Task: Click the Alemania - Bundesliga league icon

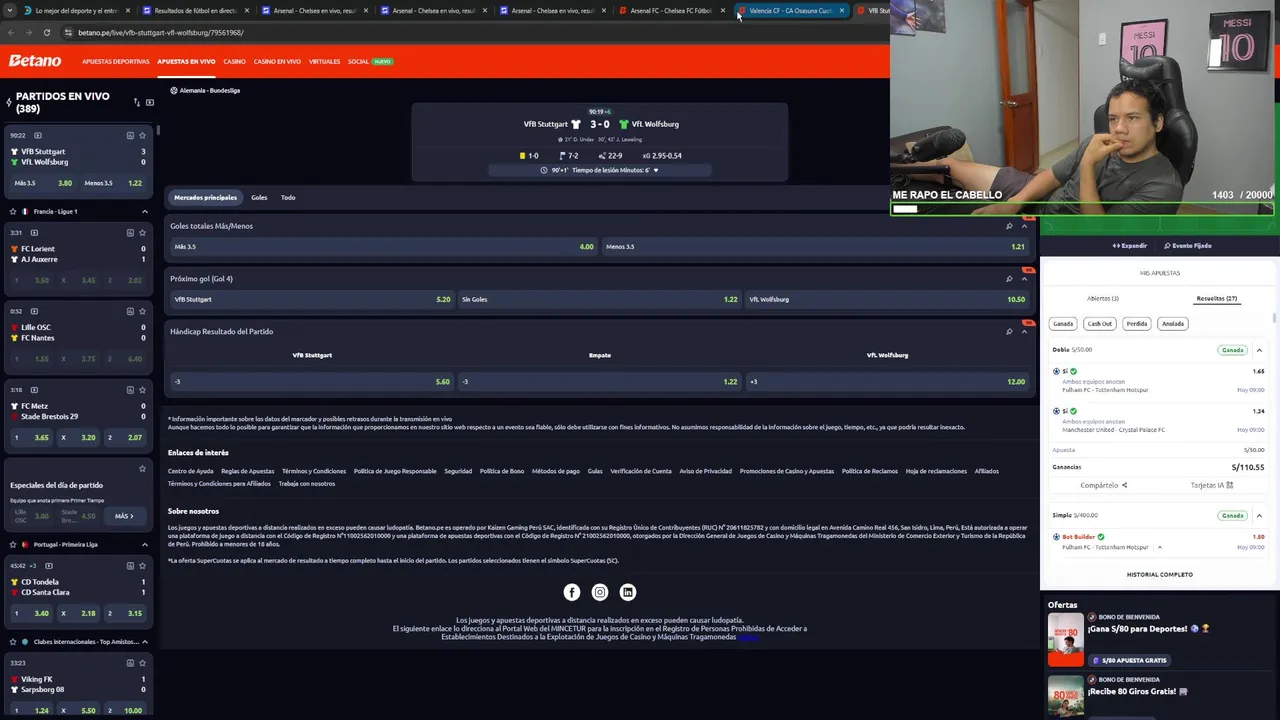Action: (x=174, y=90)
